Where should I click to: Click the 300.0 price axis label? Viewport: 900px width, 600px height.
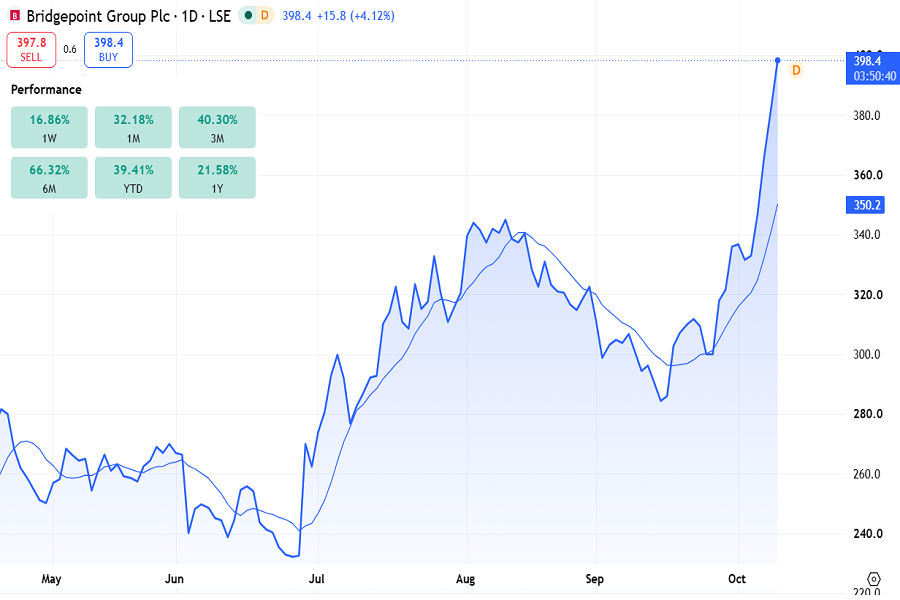click(867, 354)
